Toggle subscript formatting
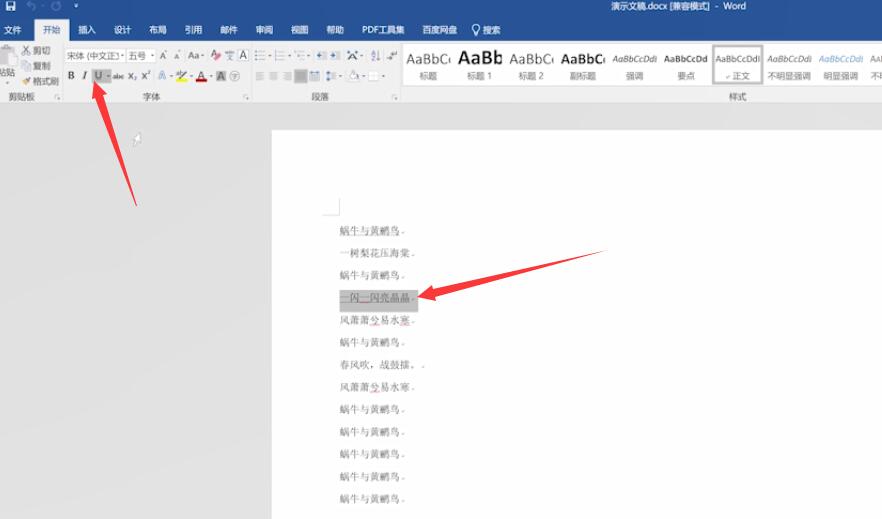The height and width of the screenshot is (519, 882). pyautogui.click(x=132, y=76)
